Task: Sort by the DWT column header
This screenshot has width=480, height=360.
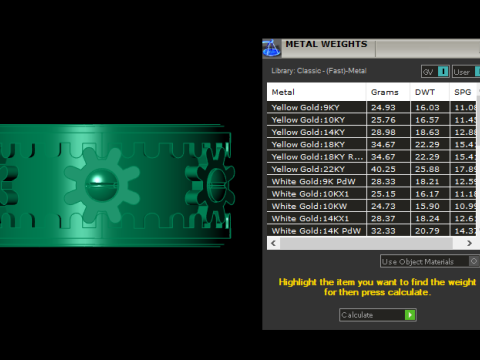Action: coord(430,92)
